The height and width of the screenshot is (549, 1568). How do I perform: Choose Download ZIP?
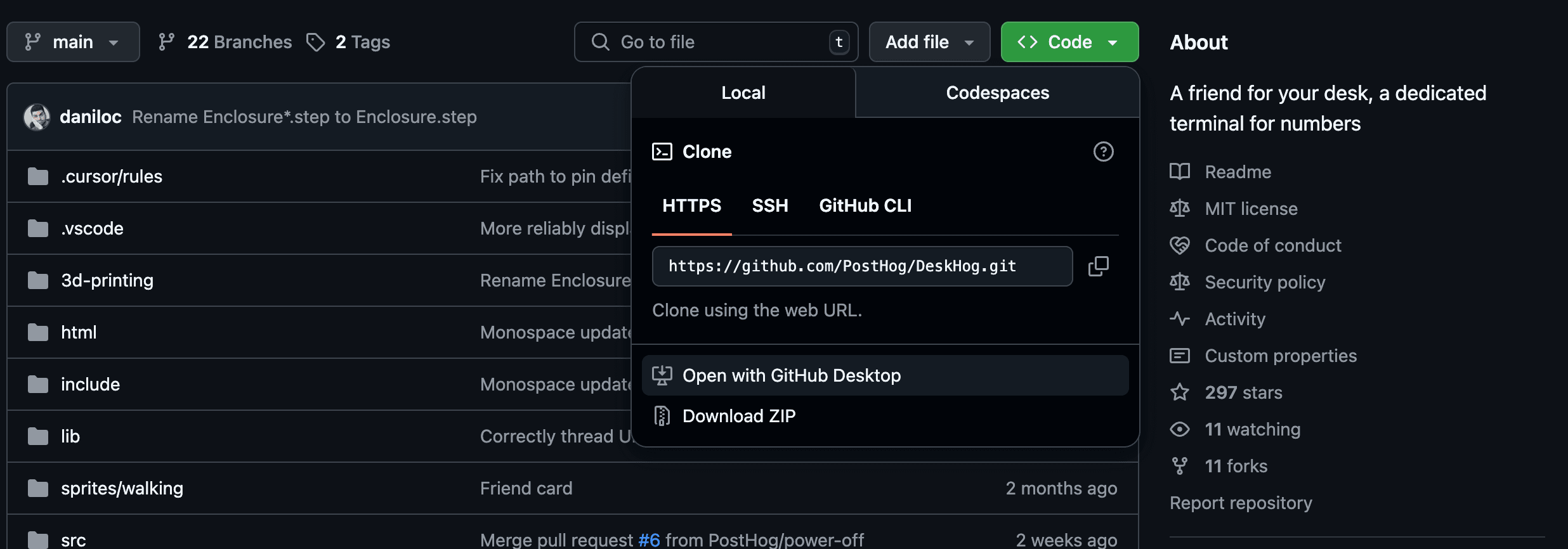[x=885, y=416]
